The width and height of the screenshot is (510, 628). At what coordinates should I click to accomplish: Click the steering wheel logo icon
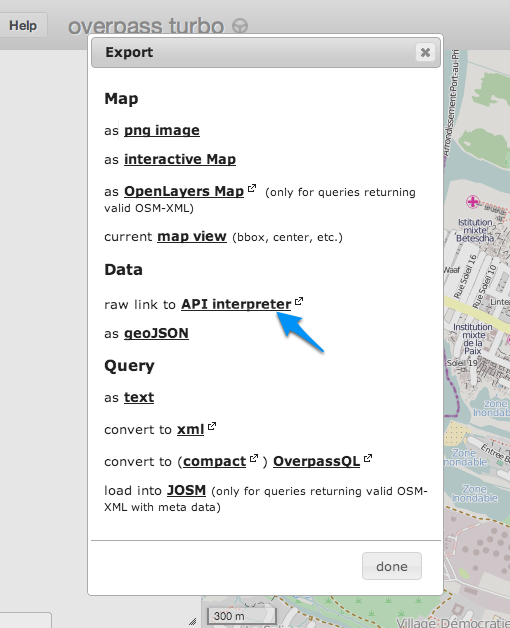click(x=240, y=26)
